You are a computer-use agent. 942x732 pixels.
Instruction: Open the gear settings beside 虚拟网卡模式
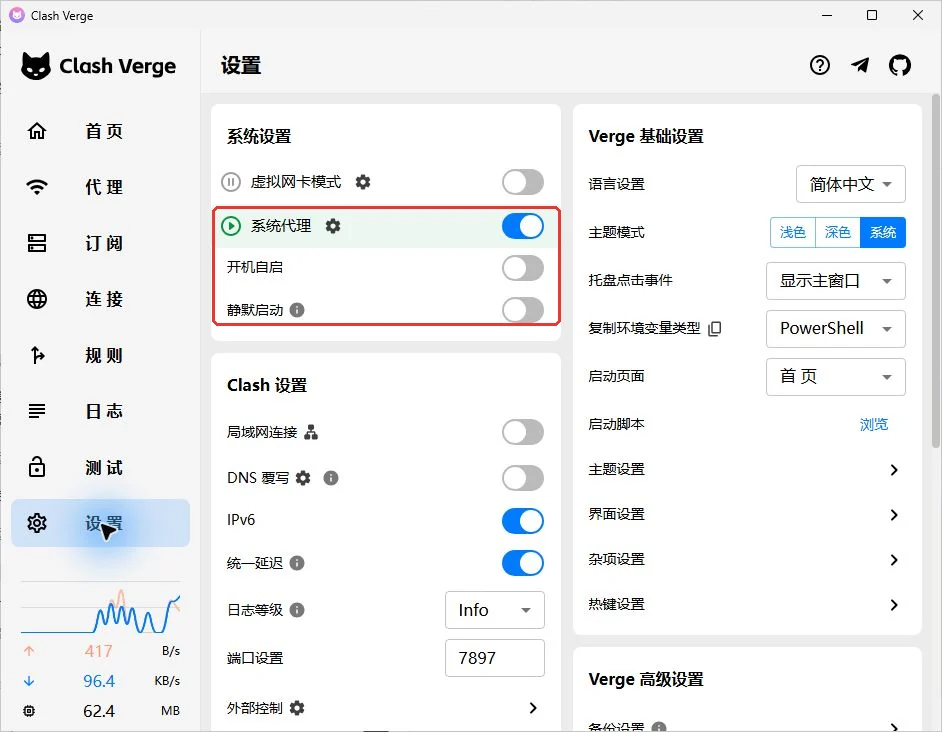pyautogui.click(x=363, y=181)
